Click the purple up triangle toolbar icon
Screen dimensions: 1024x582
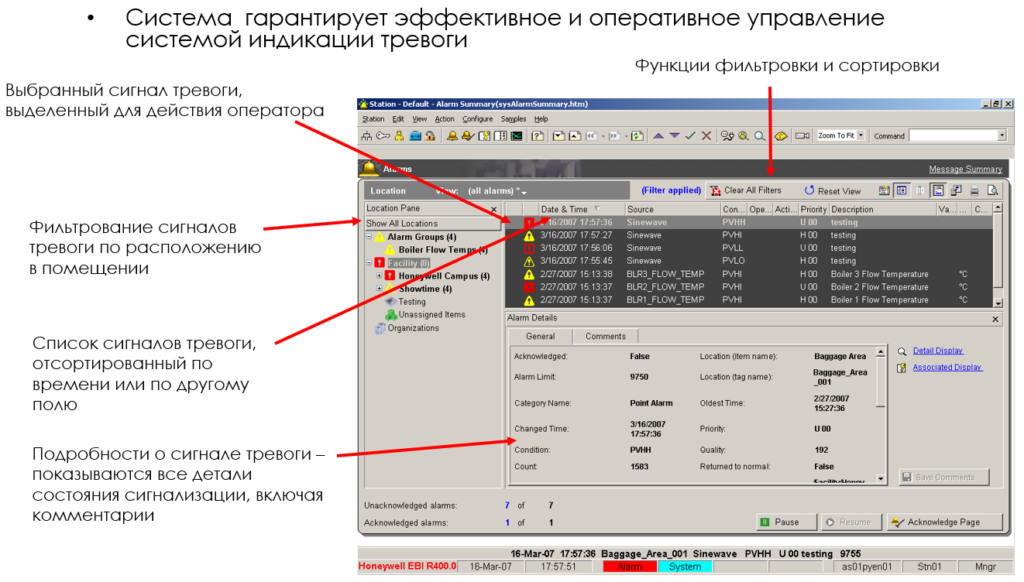[658, 135]
